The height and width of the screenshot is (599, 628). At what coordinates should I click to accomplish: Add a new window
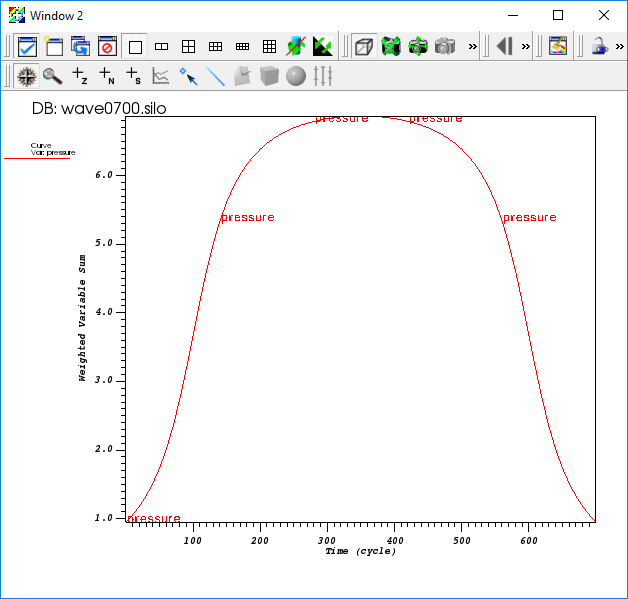coord(54,47)
